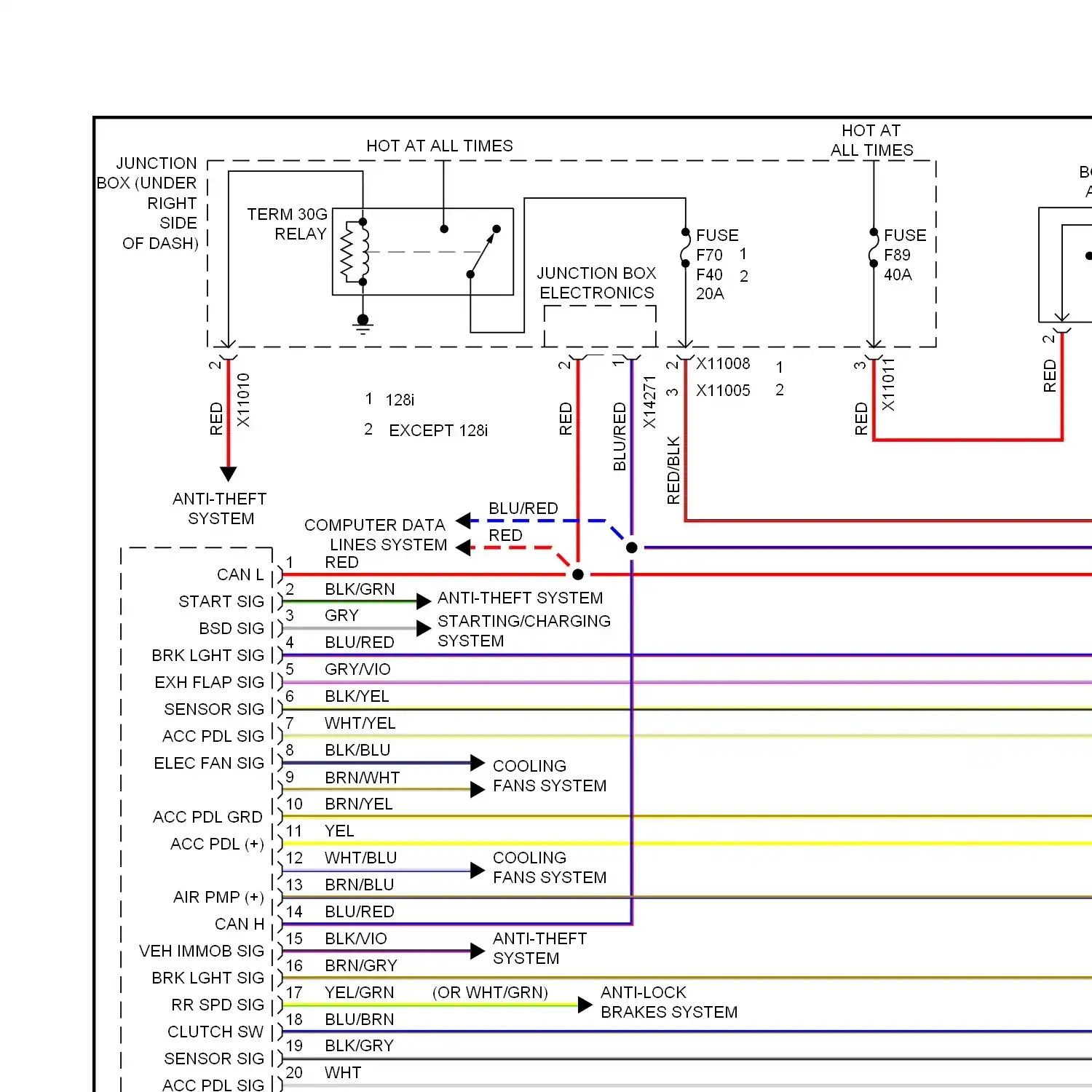Click the BRN/WHT wire color label
The width and height of the screenshot is (1092, 1092).
(362, 778)
